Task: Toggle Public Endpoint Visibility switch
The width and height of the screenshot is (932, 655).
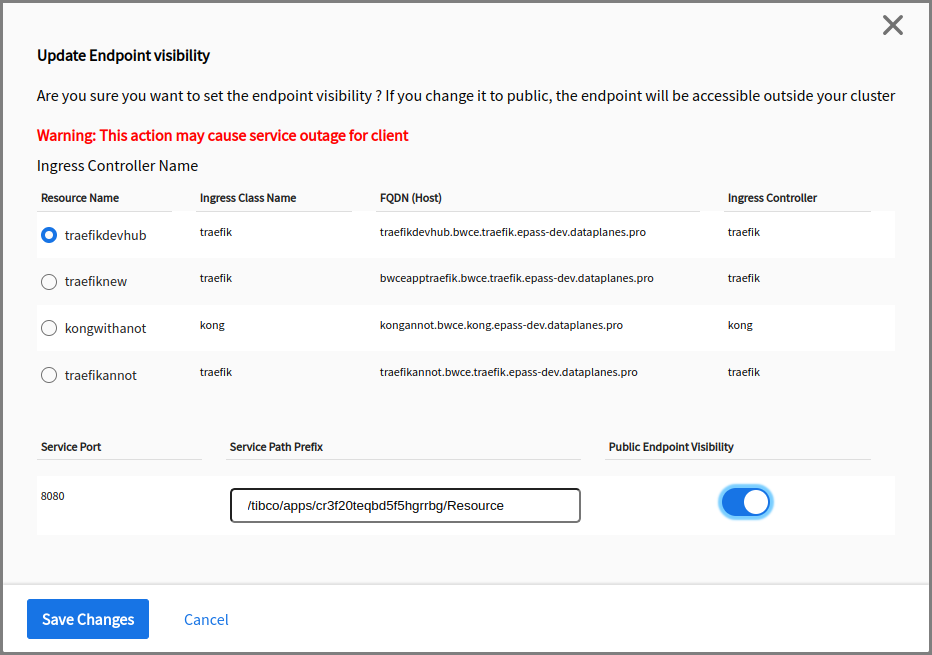Action: pyautogui.click(x=746, y=502)
